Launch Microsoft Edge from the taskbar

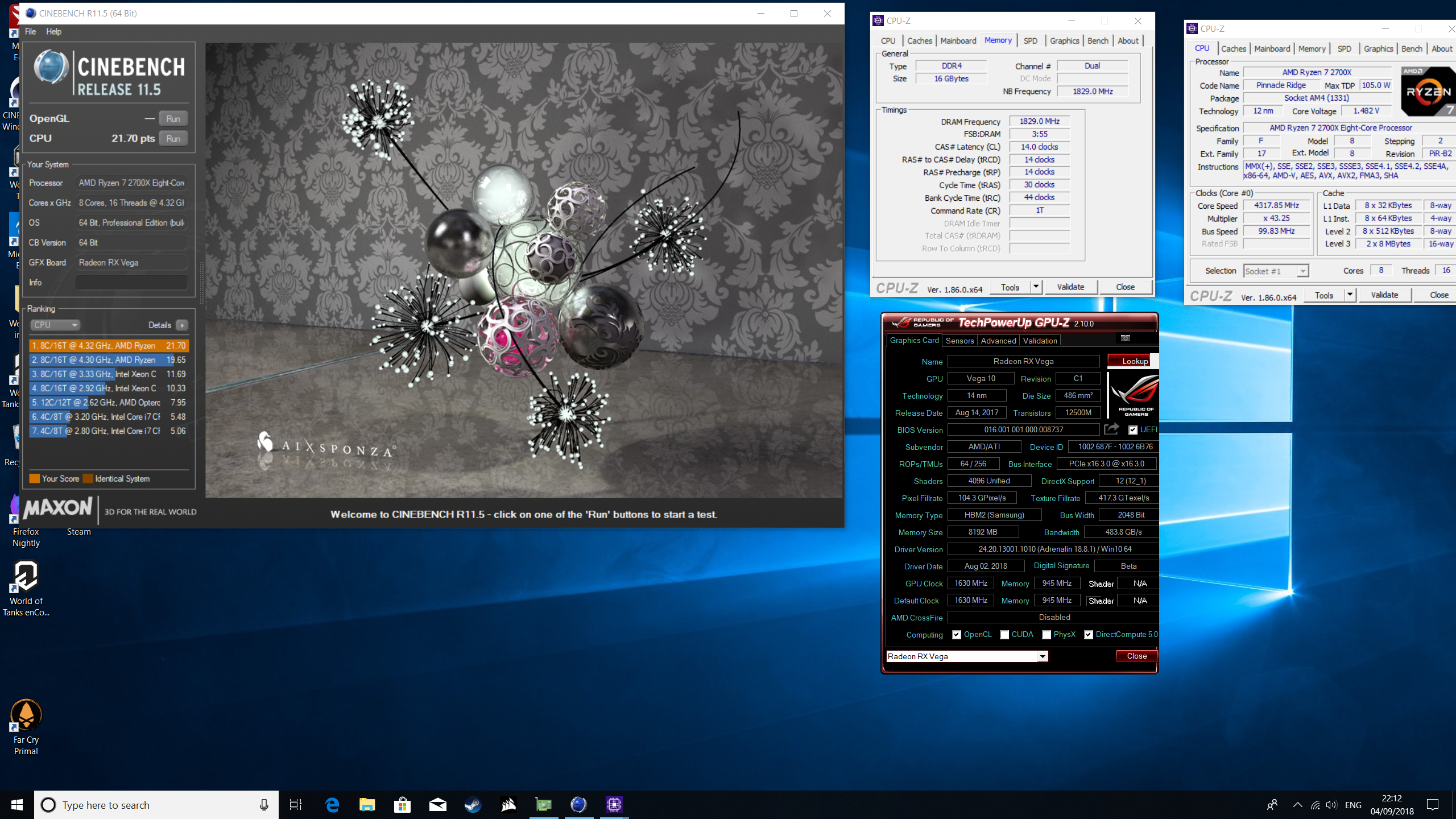pos(332,805)
